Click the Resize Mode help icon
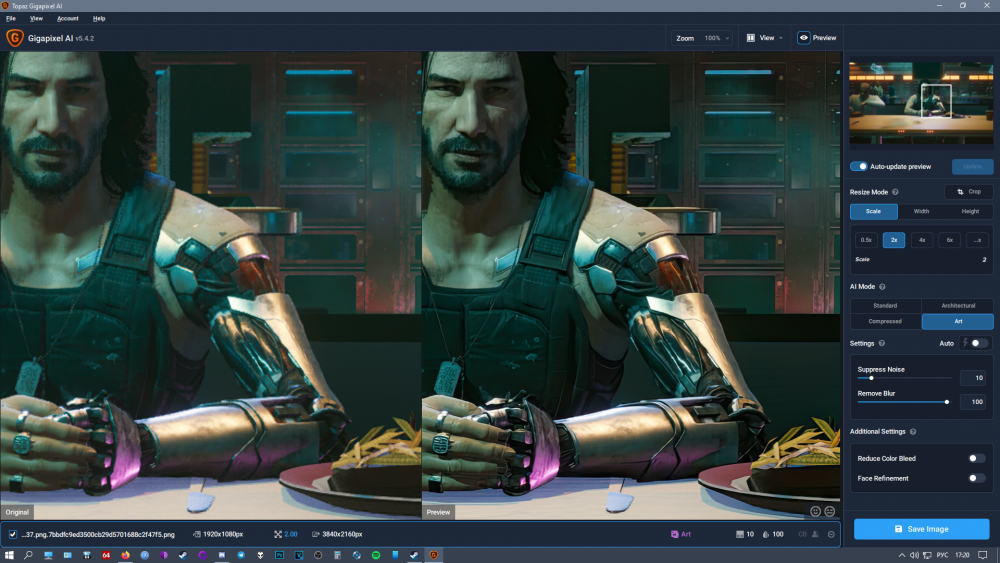This screenshot has width=1000, height=563. pos(895,192)
